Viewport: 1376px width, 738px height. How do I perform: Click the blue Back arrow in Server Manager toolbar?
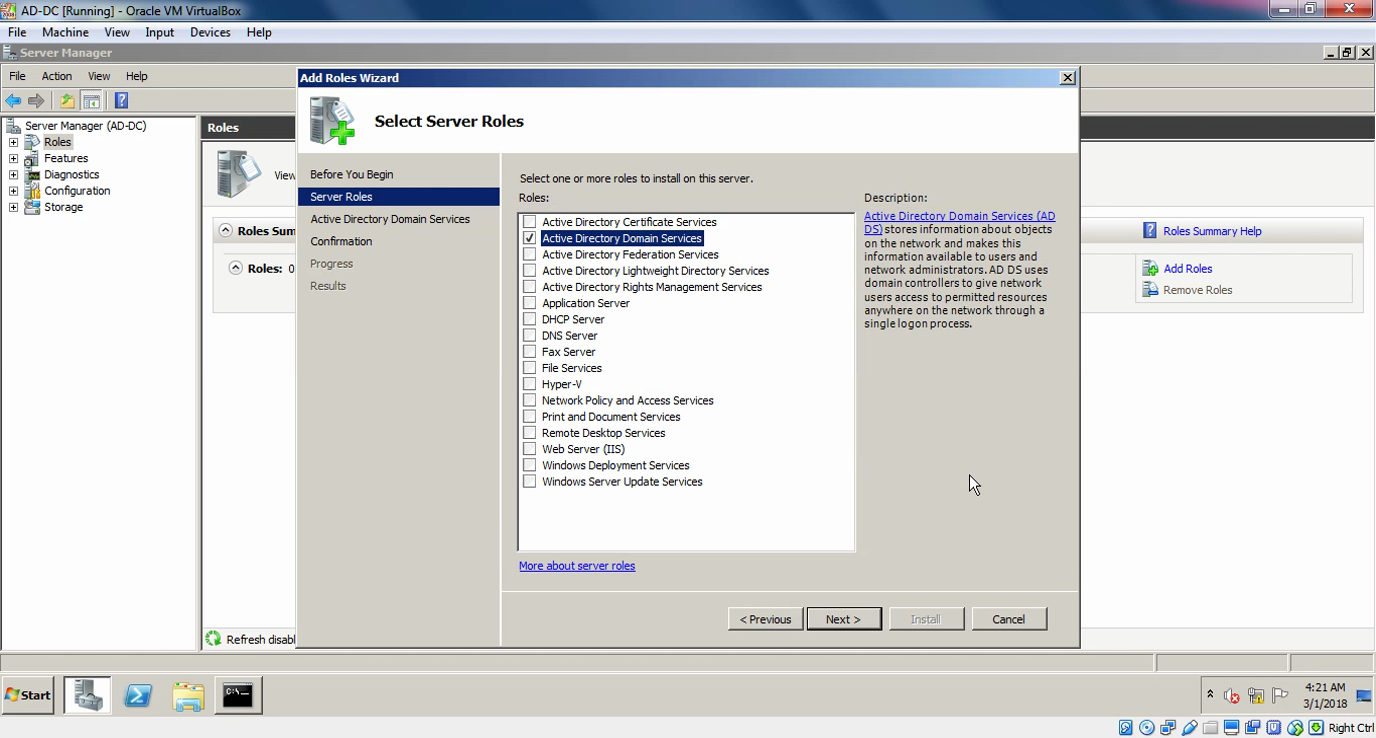(x=13, y=101)
